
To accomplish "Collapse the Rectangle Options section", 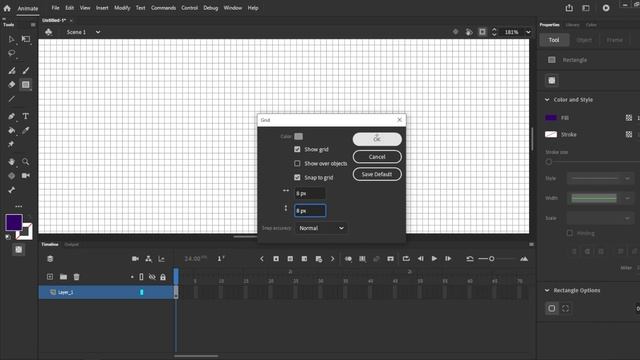I will (x=547, y=290).
